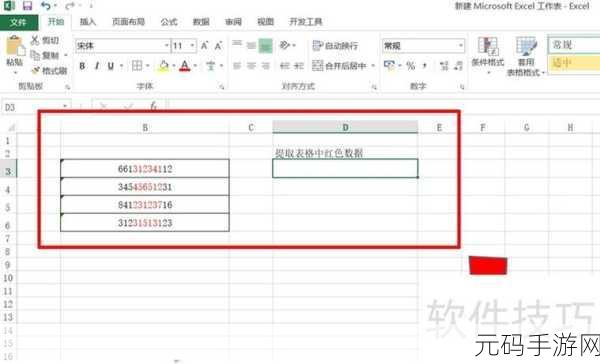Toggle bottom vertical alignment

point(266,46)
